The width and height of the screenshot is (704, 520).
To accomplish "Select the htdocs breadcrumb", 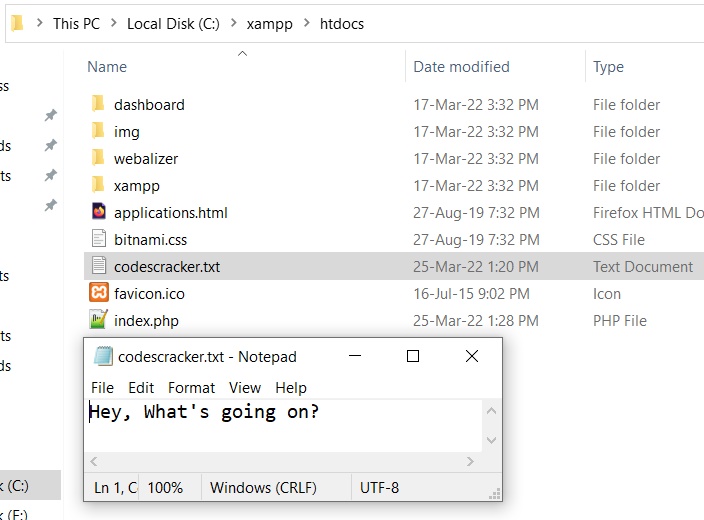I will (342, 23).
